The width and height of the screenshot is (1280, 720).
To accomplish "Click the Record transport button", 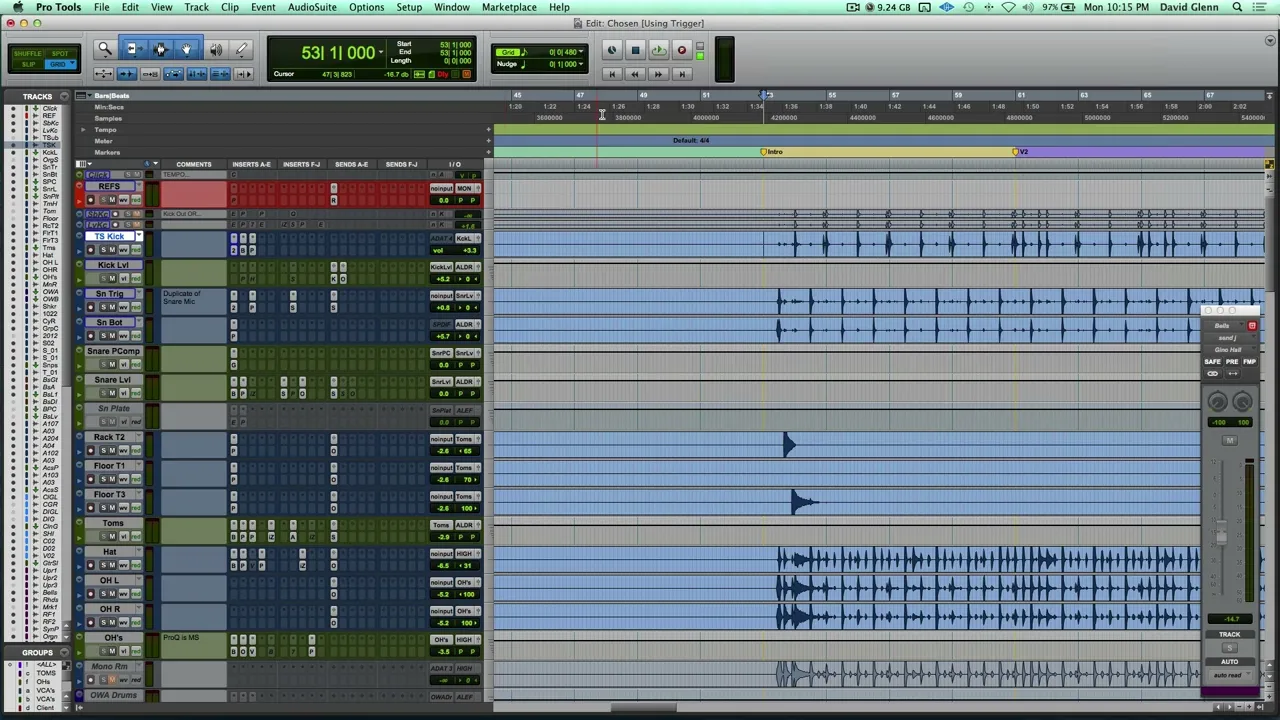I will pos(682,50).
